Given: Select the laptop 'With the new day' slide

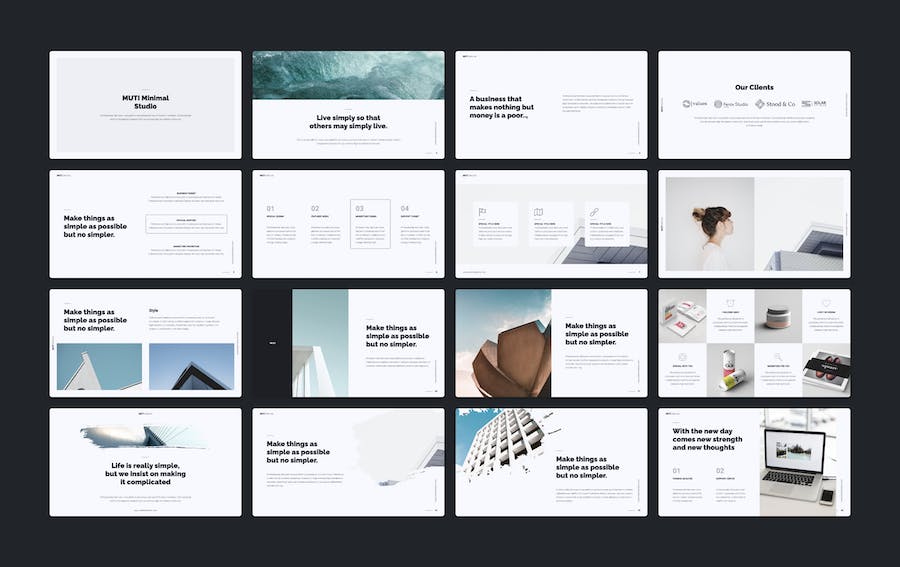Looking at the screenshot, I should coord(754,462).
